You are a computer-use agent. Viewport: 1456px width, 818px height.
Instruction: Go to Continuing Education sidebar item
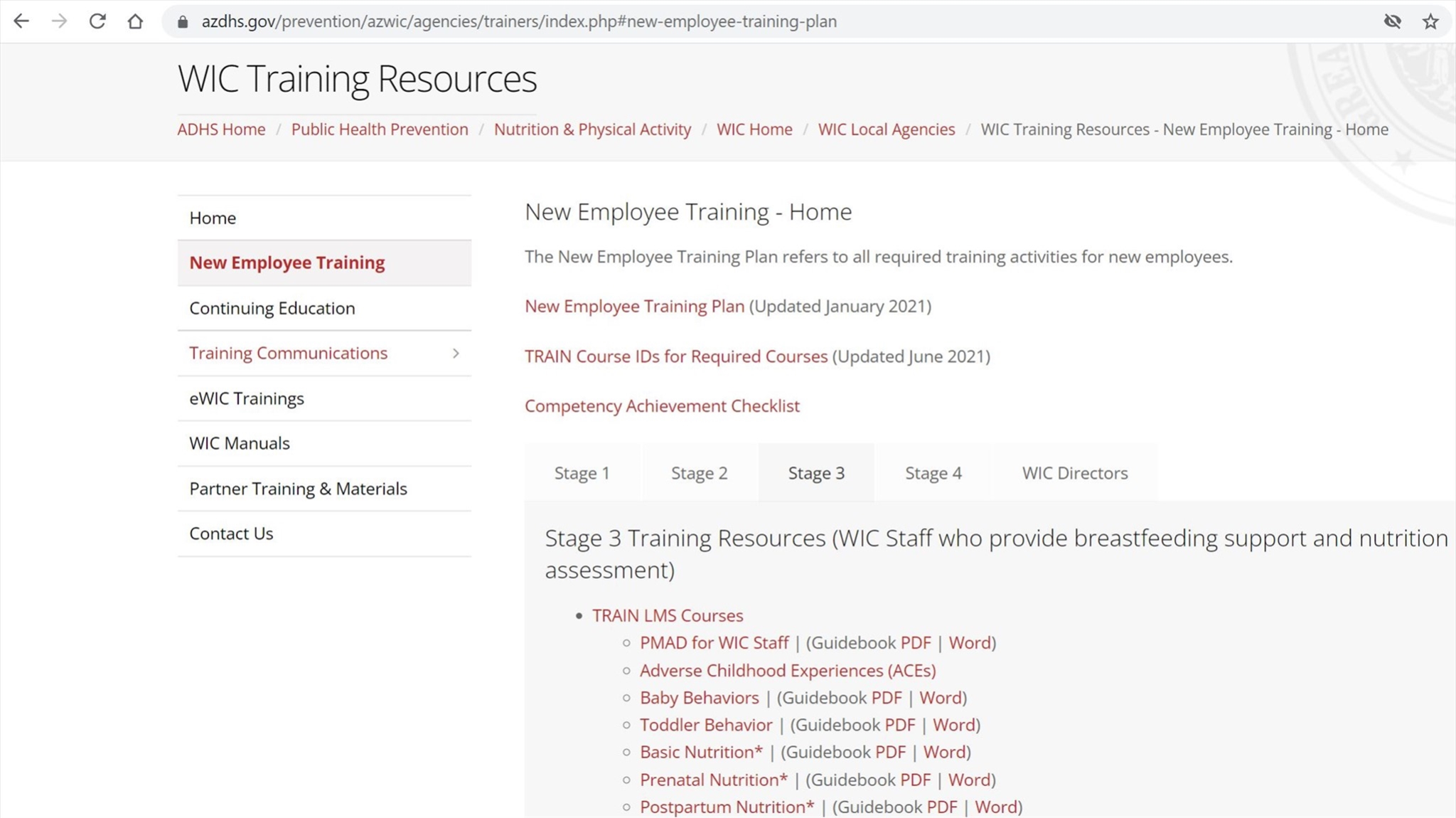point(272,309)
